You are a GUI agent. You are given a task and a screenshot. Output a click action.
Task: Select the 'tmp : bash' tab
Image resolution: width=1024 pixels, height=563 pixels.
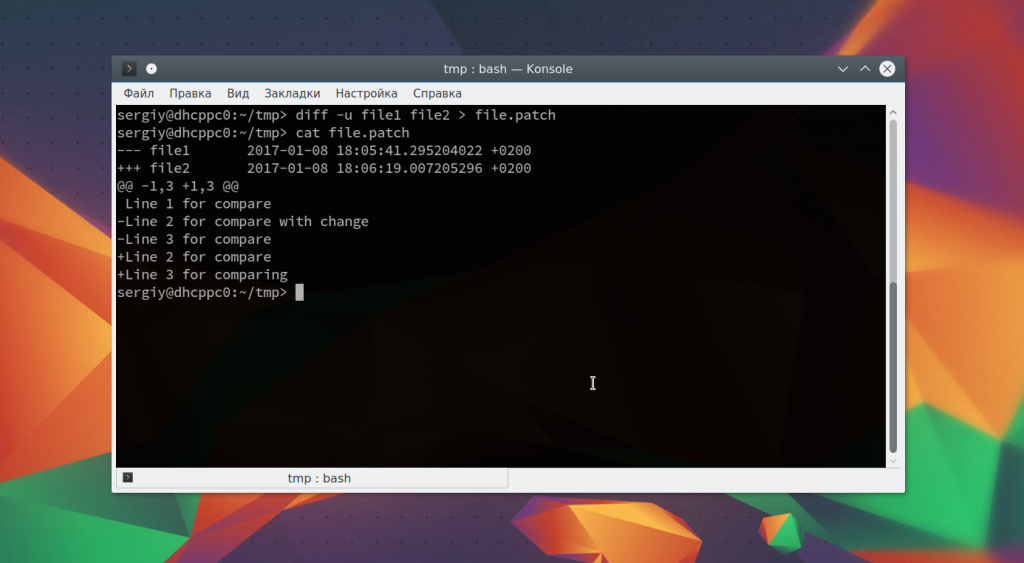[x=312, y=478]
